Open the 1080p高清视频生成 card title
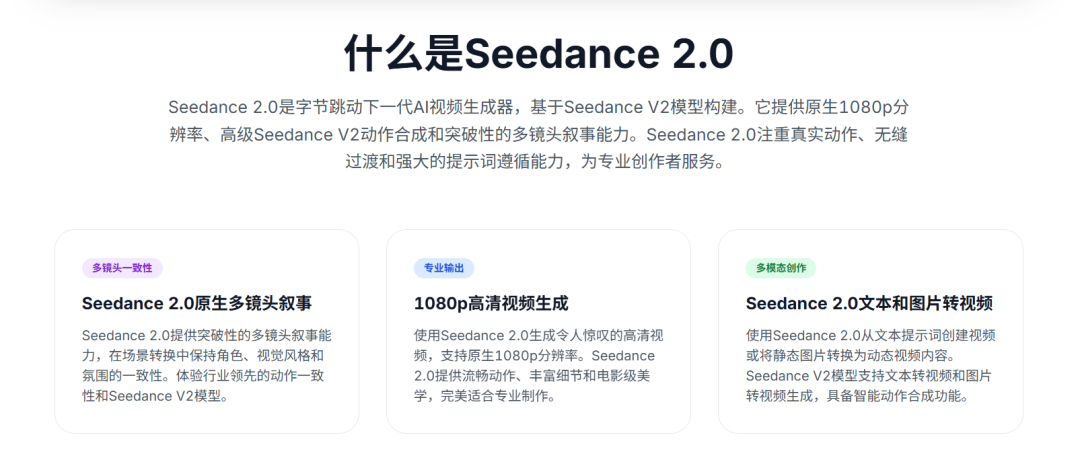 coord(491,303)
